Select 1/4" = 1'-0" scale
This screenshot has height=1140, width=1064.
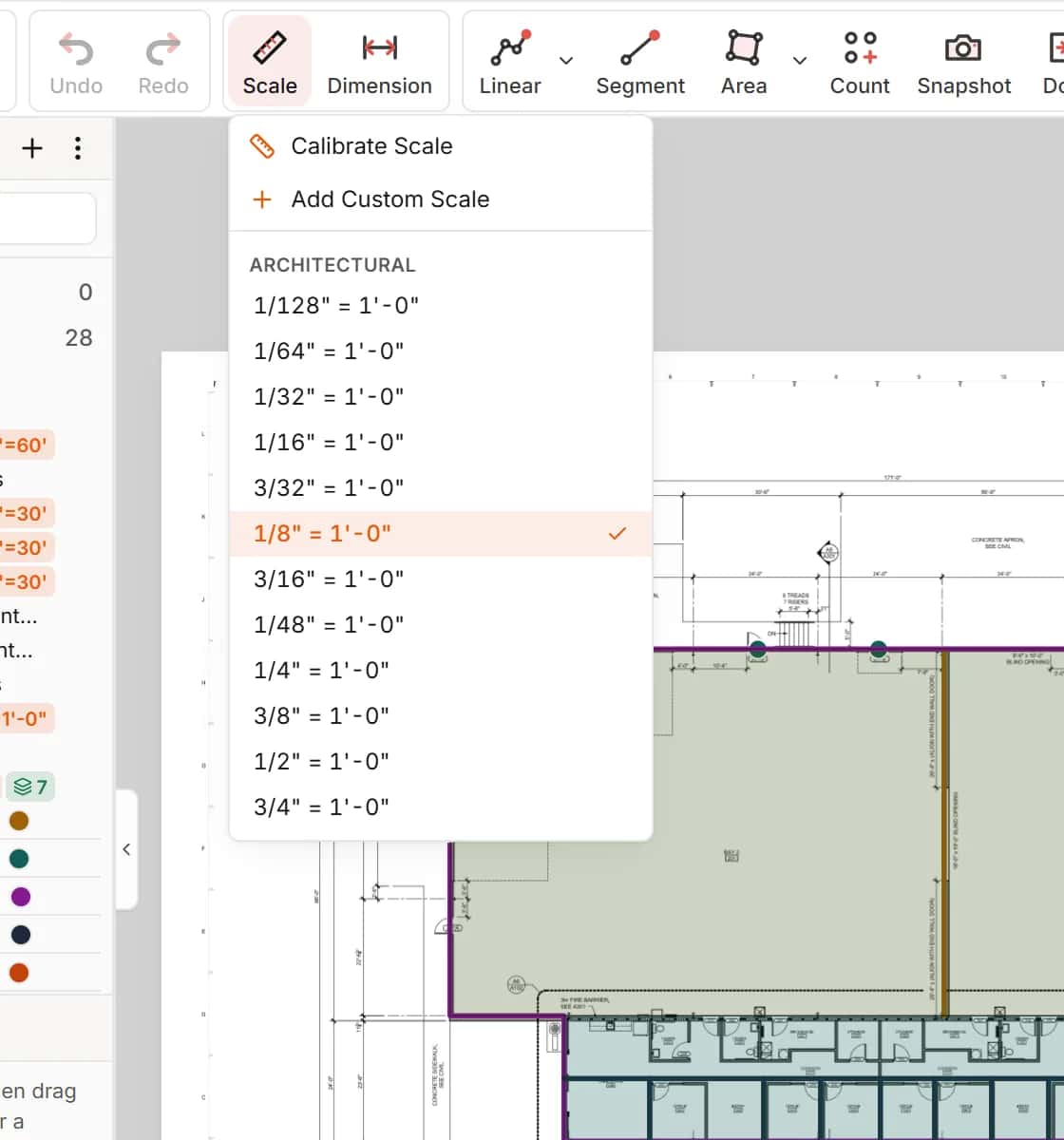441,671
